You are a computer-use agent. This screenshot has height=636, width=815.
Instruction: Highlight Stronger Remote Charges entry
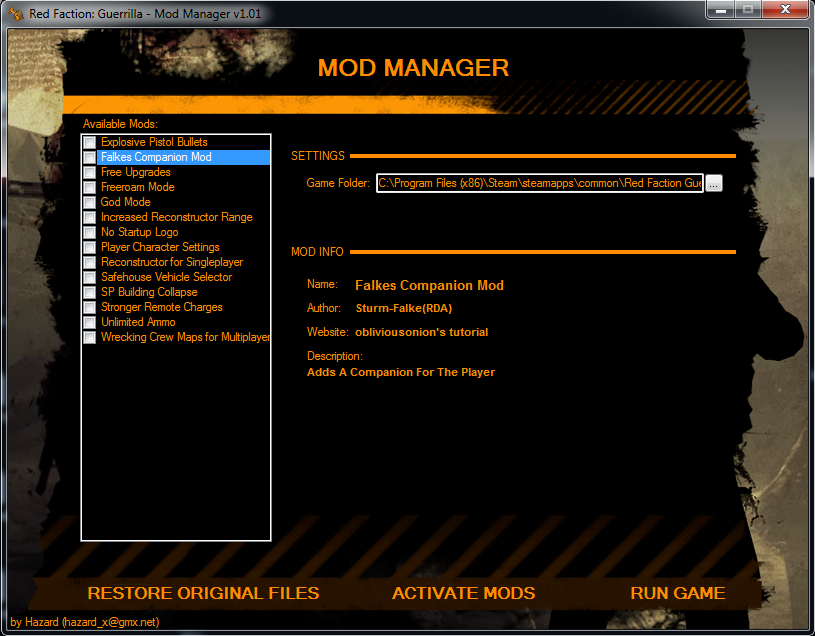(162, 308)
